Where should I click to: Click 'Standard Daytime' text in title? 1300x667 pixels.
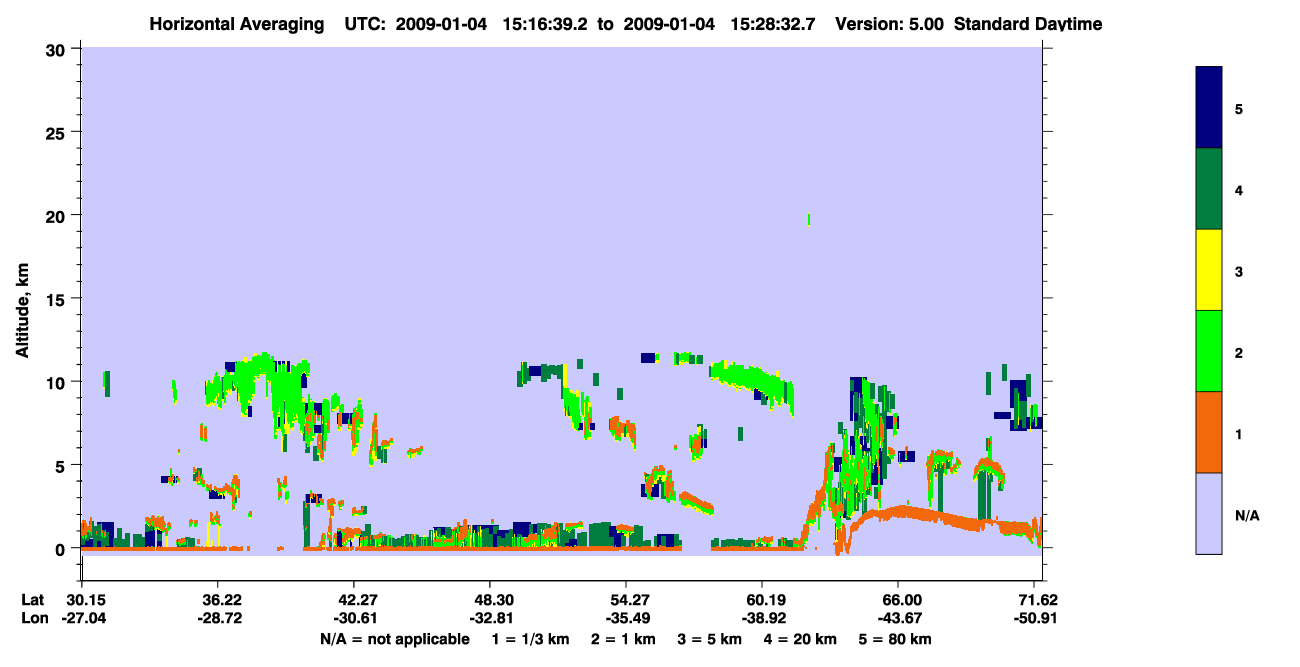pos(1028,24)
